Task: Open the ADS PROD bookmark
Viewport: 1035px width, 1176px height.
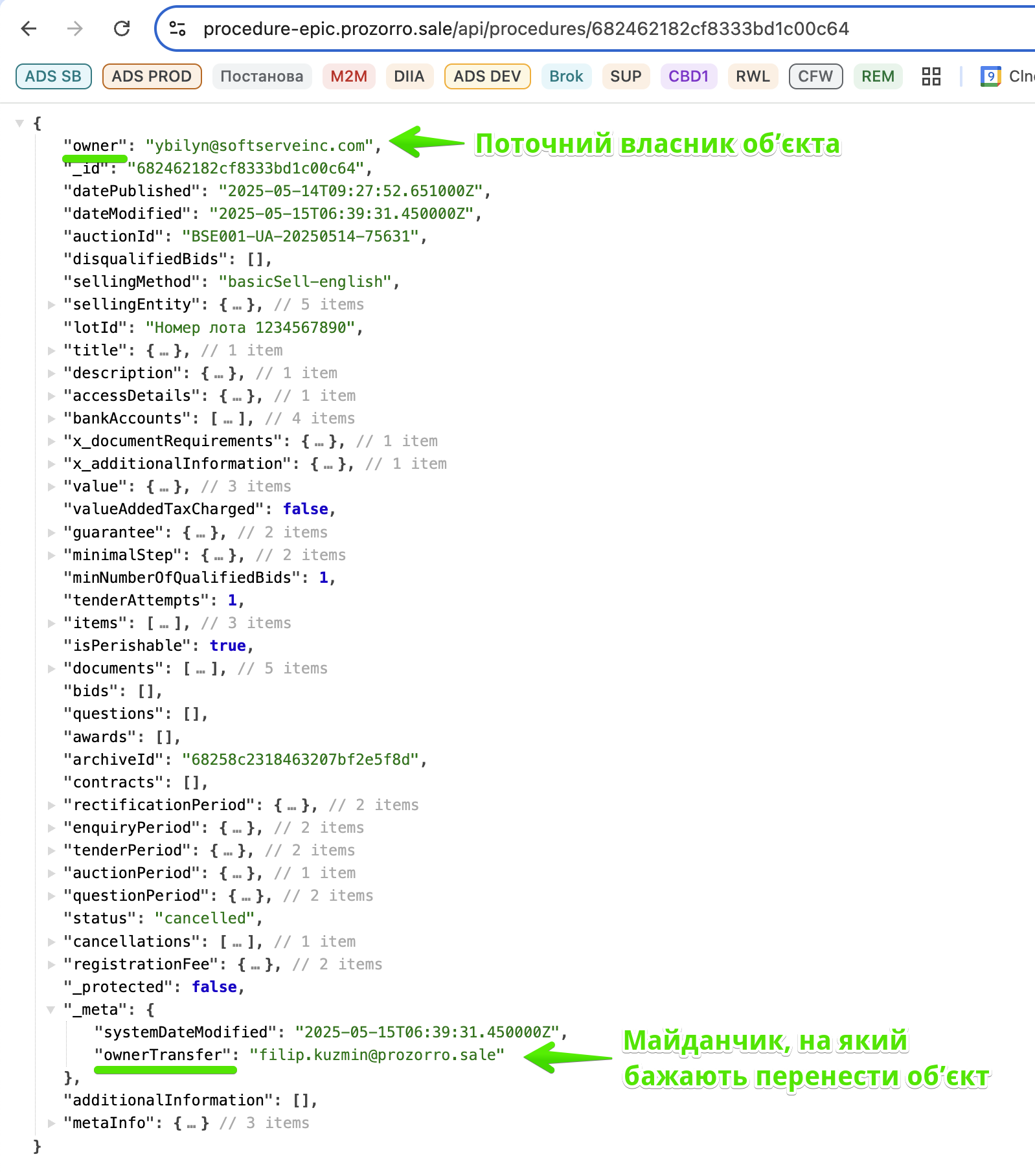Action: (x=152, y=76)
